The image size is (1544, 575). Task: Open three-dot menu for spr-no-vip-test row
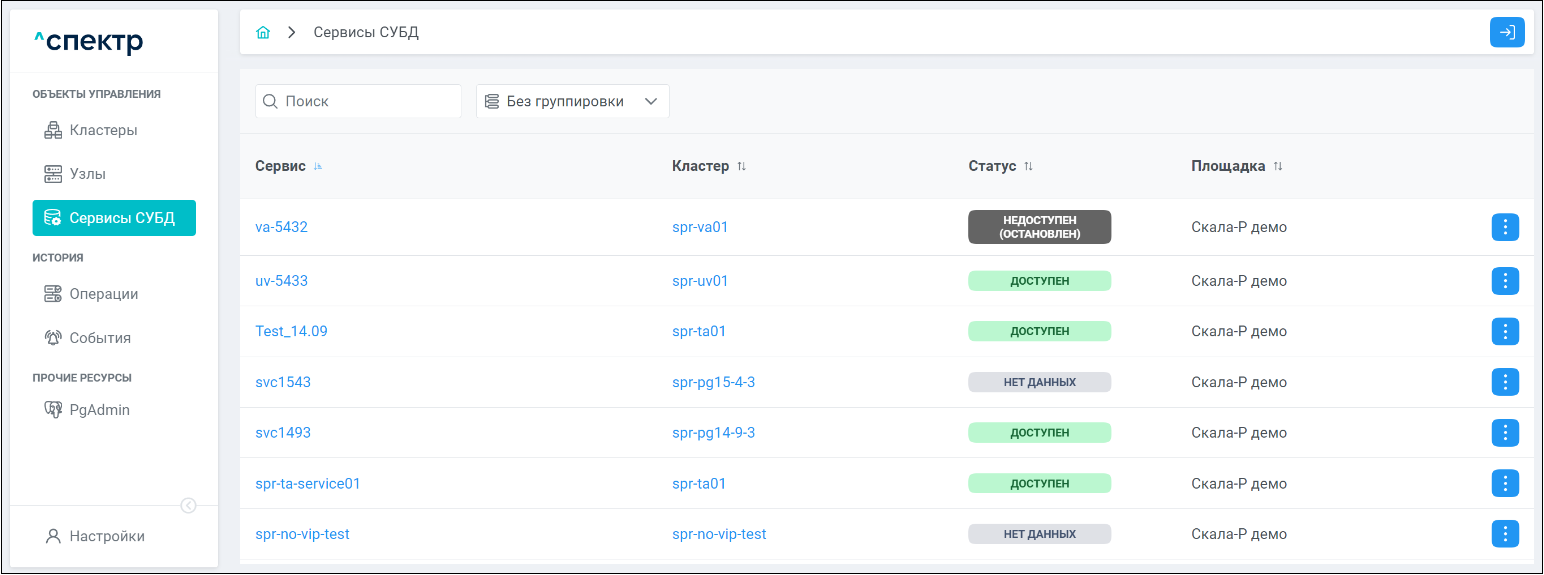point(1505,534)
